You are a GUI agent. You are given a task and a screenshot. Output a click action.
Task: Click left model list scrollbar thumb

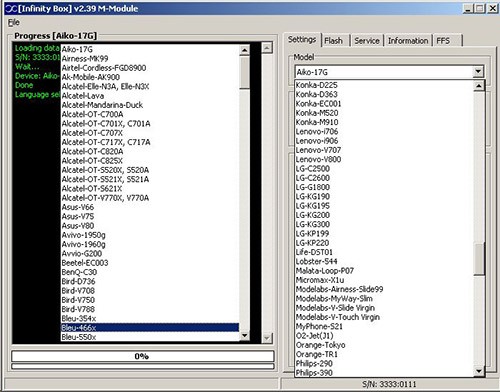[x=244, y=72]
